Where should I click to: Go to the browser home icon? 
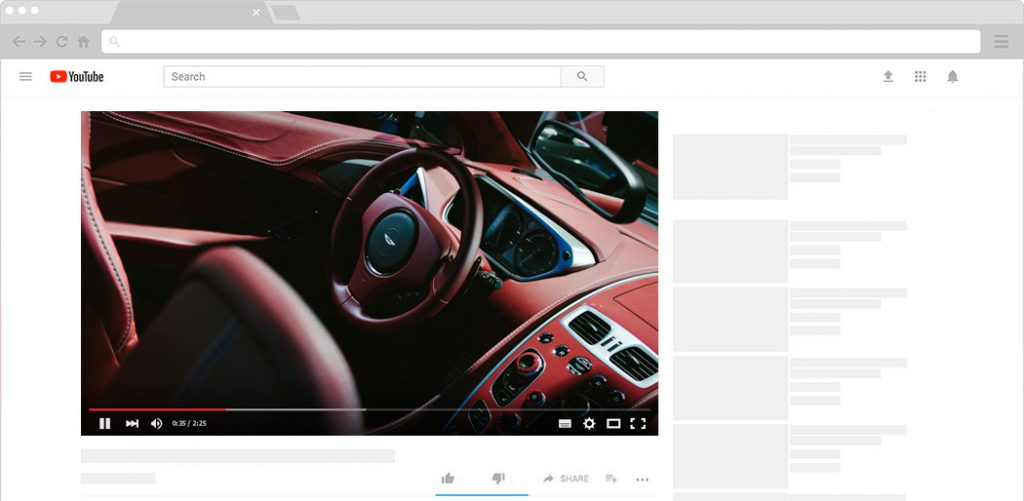(84, 42)
